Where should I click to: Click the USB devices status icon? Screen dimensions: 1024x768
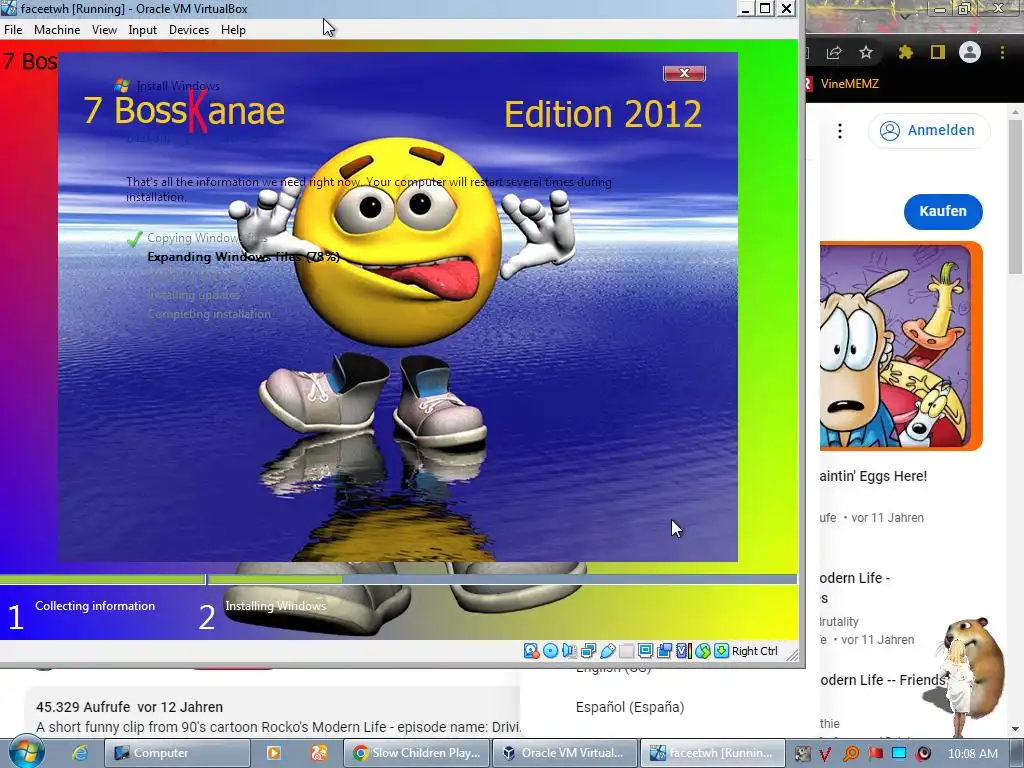click(x=607, y=651)
